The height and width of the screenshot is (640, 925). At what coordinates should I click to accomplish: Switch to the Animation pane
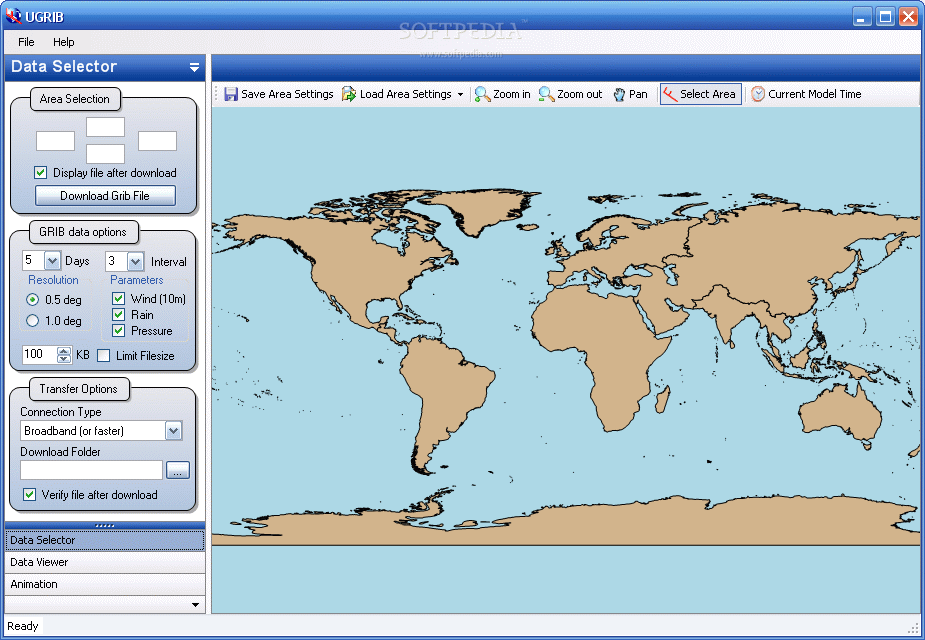point(105,584)
